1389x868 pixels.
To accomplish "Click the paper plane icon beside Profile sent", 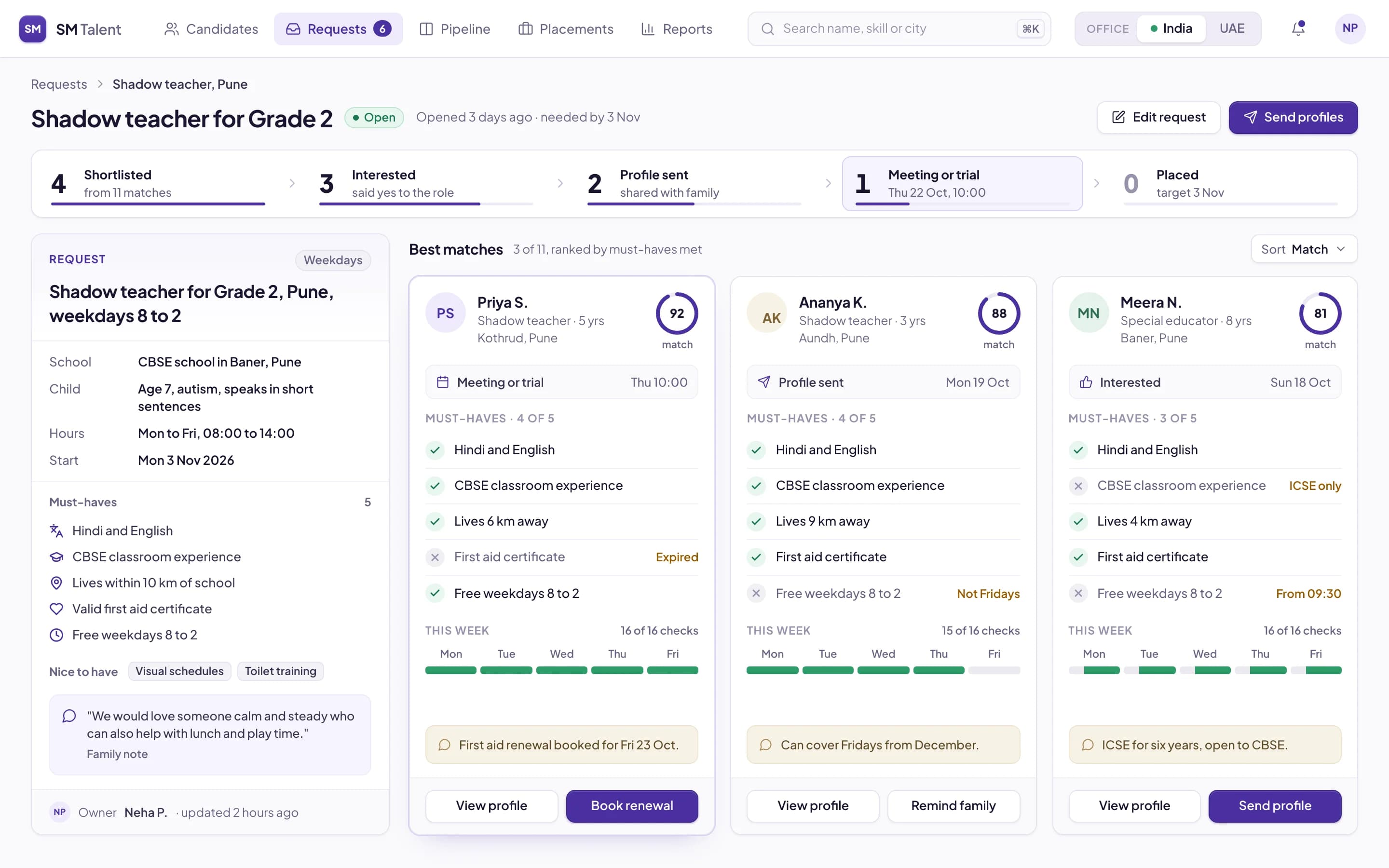I will (764, 382).
